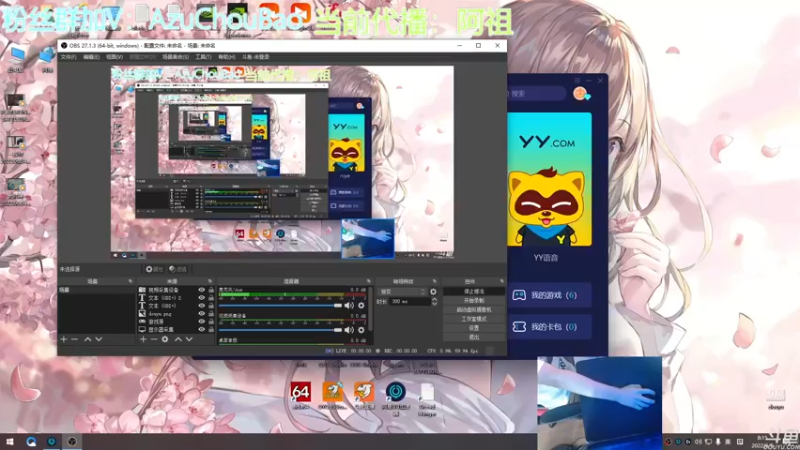Image resolution: width=800 pixels, height=450 pixels.
Task: Pop out the Controls dock panel
Action: click(502, 282)
